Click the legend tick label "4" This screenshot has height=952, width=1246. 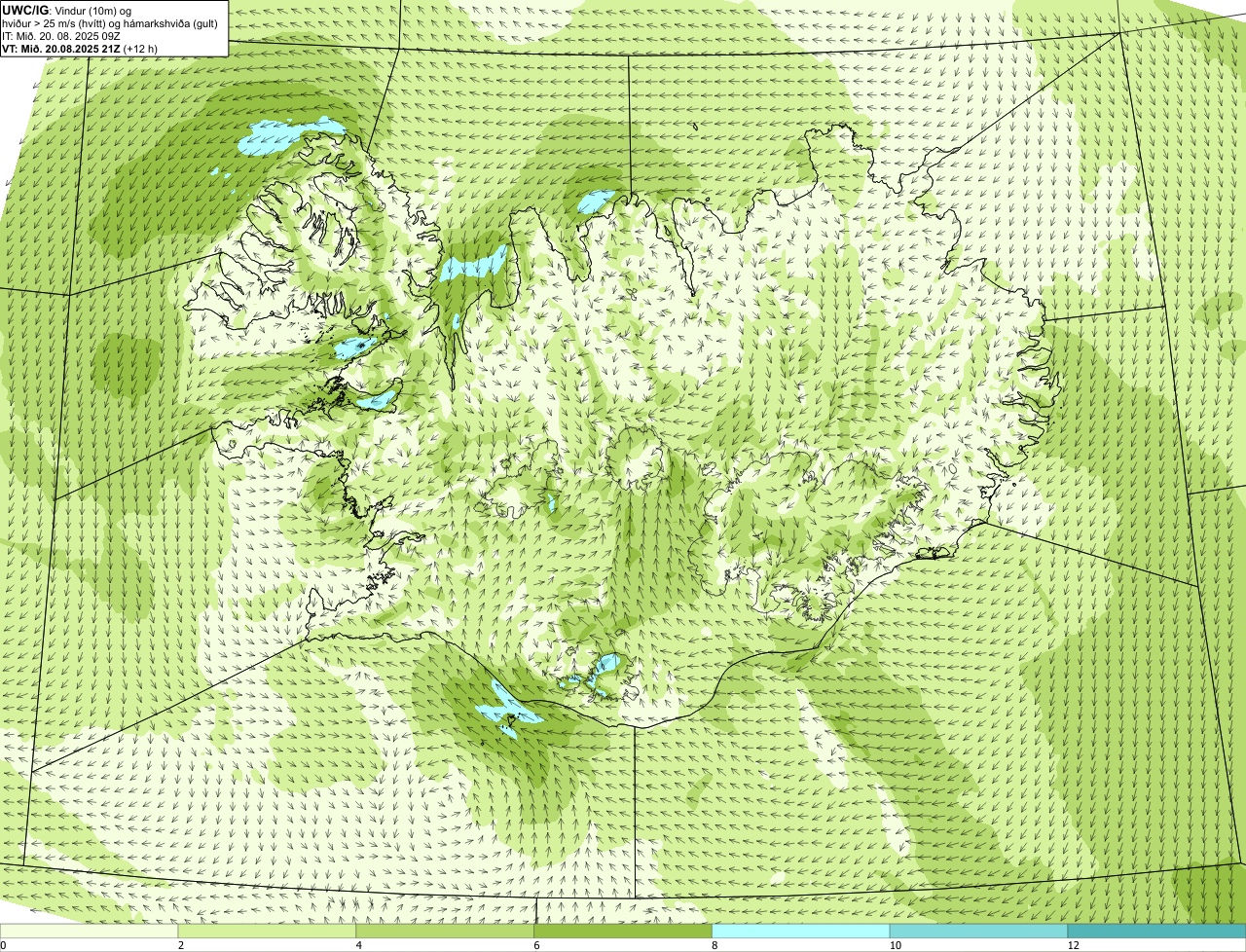(359, 945)
